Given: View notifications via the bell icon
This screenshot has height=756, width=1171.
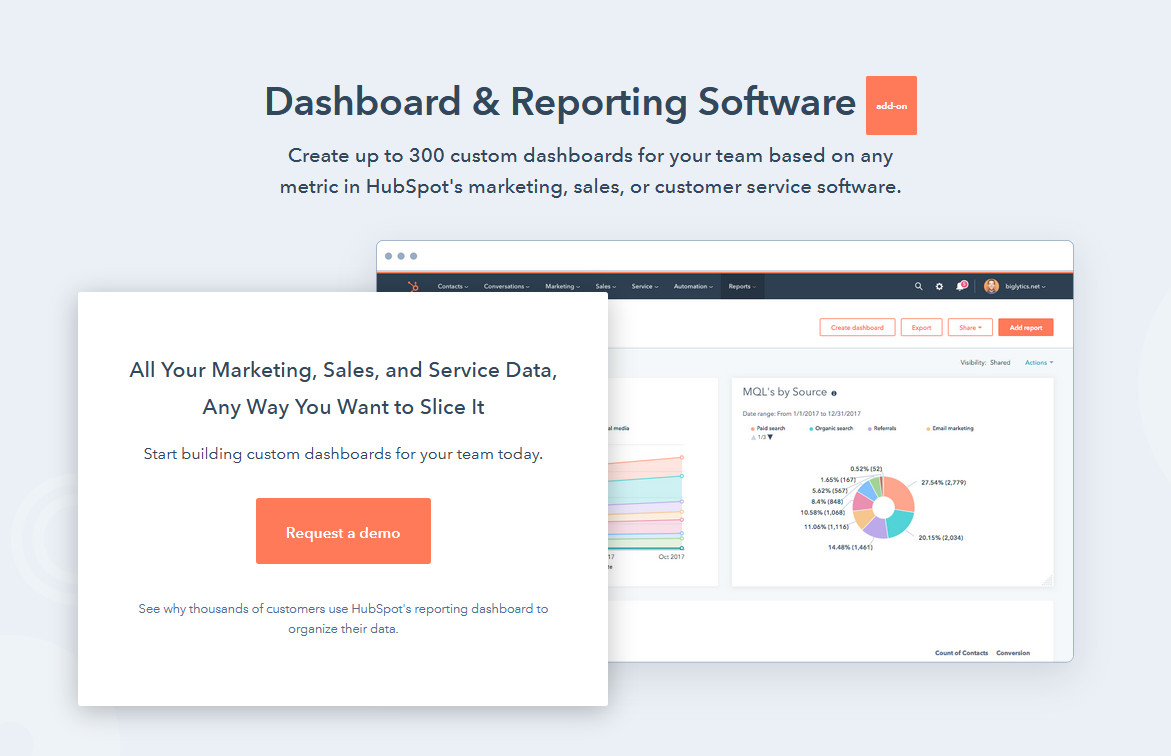Looking at the screenshot, I should pos(961,286).
